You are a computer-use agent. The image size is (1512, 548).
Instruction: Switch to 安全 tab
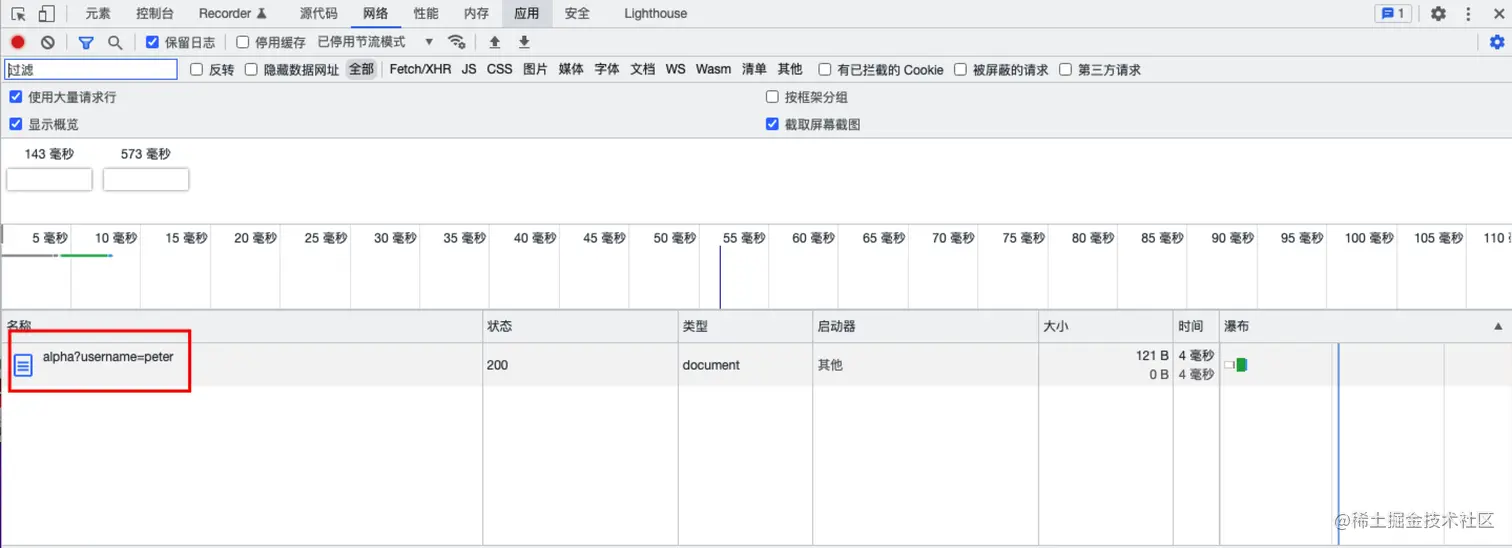pos(577,14)
